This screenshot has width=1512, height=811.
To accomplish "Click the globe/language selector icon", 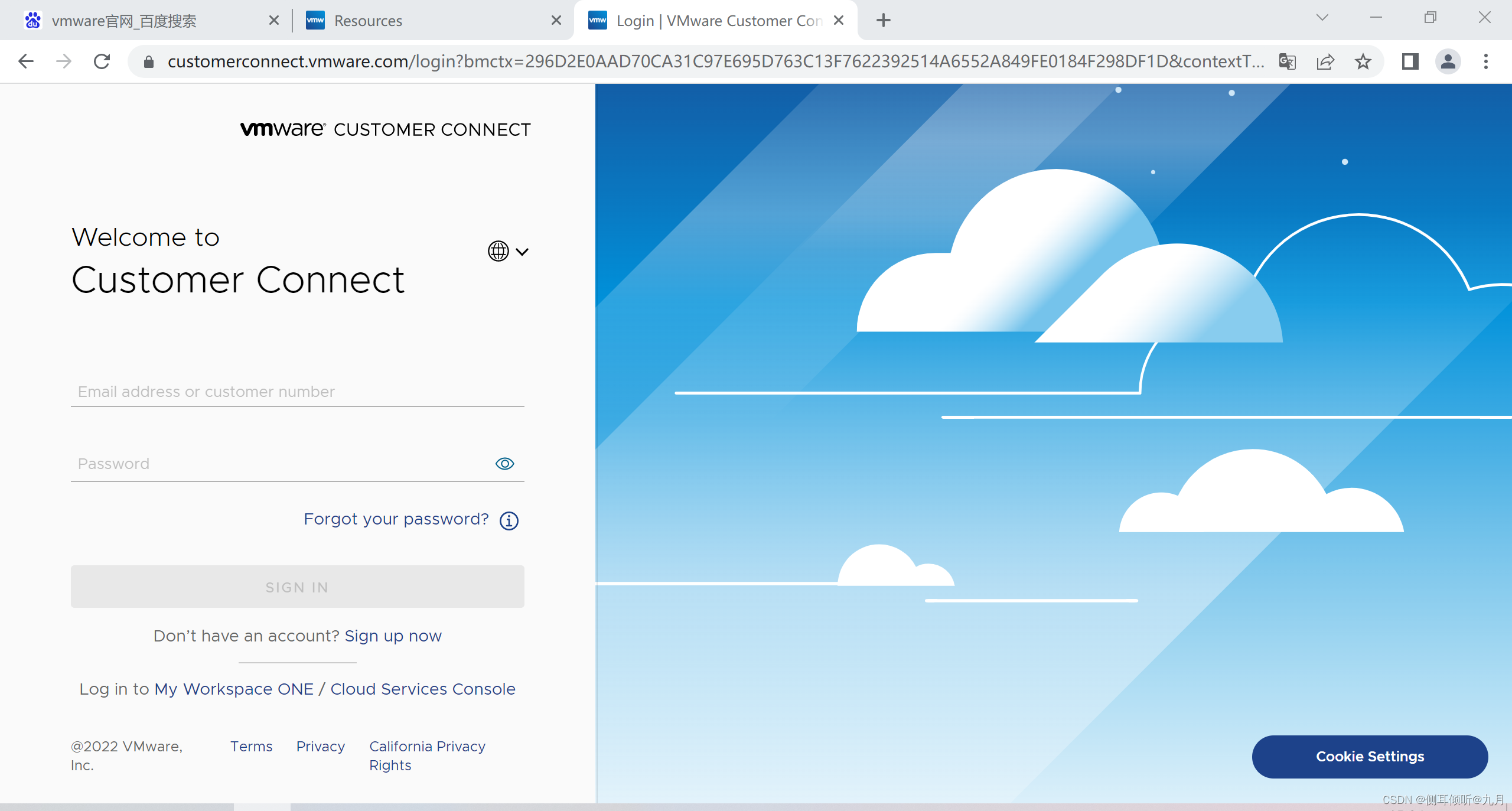I will pos(499,251).
